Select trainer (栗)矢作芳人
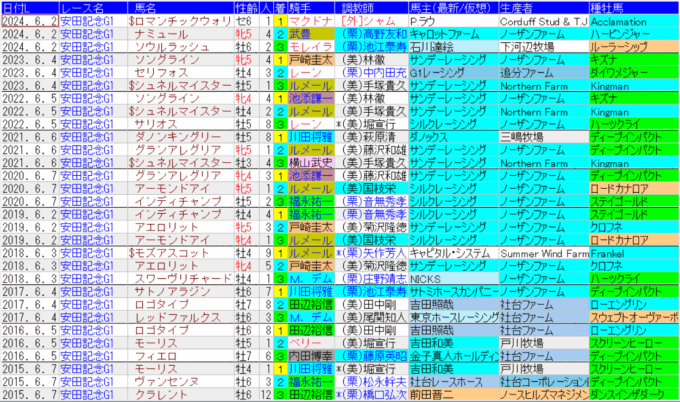This screenshot has height=402, width=680. (371, 253)
